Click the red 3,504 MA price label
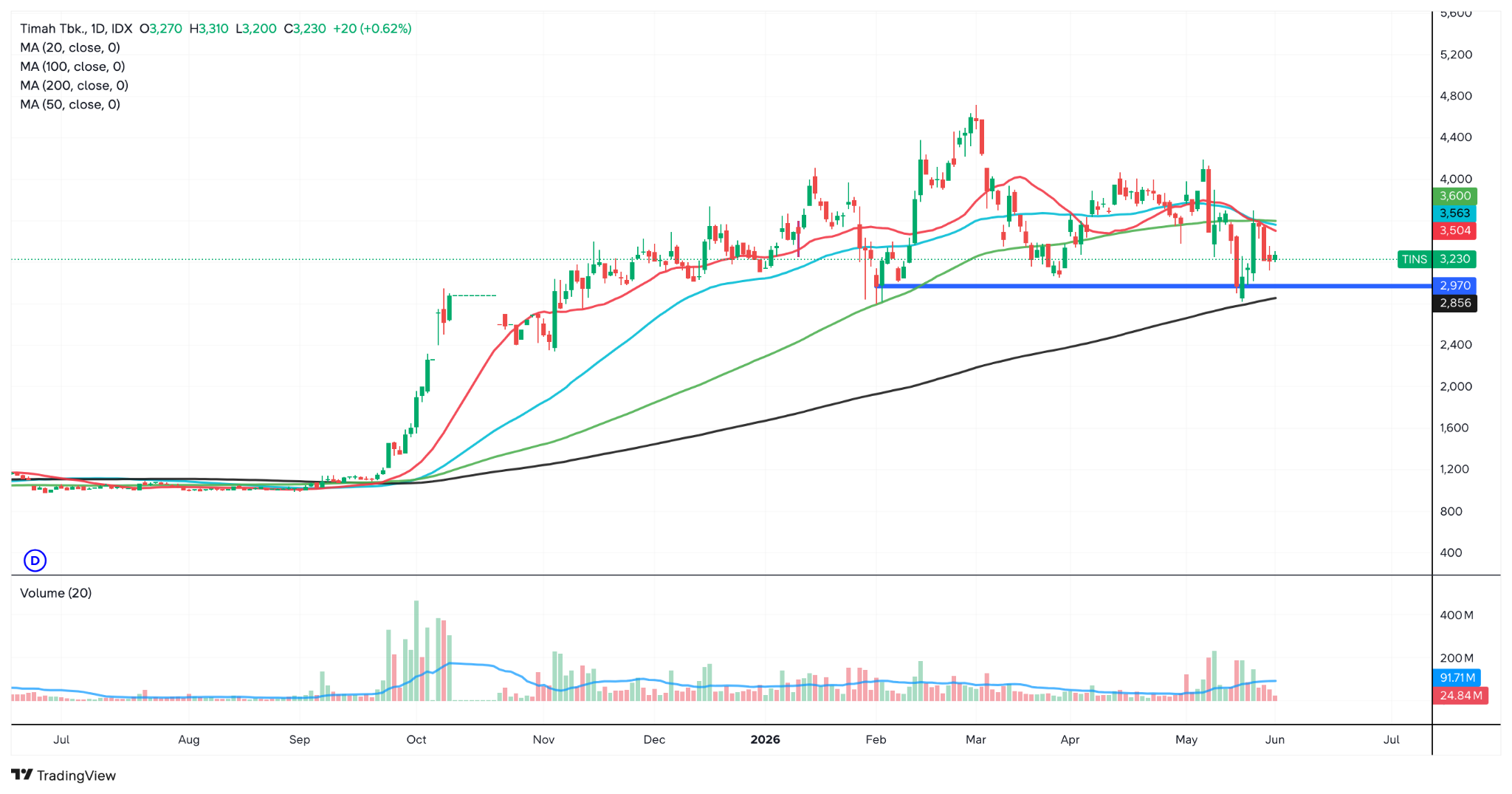 [x=1454, y=230]
